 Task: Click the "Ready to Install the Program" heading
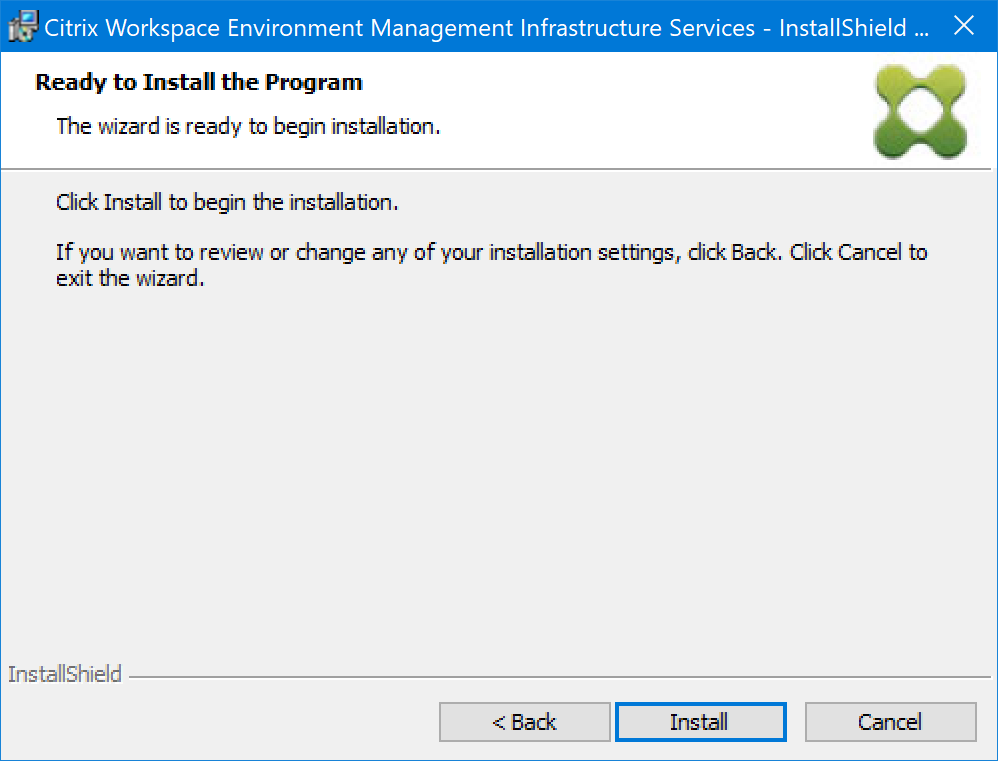tap(199, 82)
